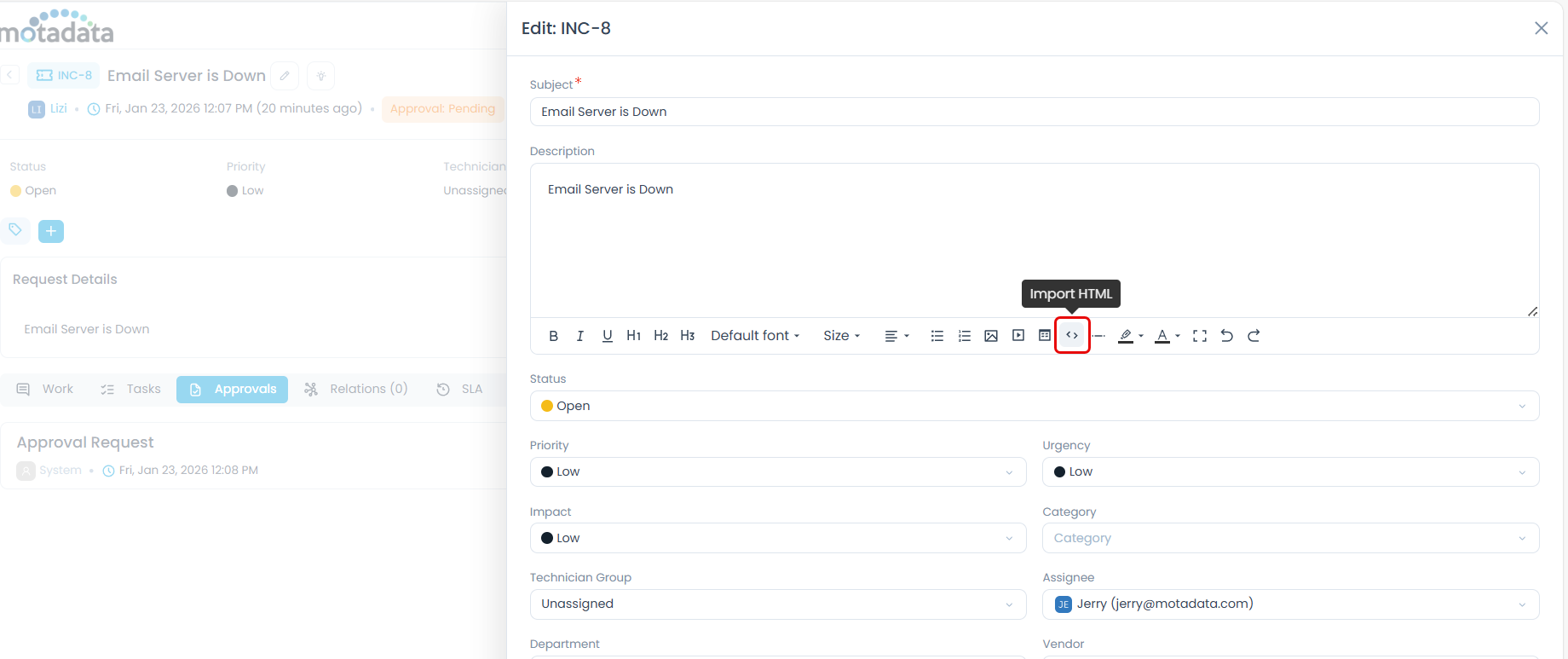1568x659 pixels.
Task: Toggle underline formatting in the description editor
Action: click(x=607, y=336)
